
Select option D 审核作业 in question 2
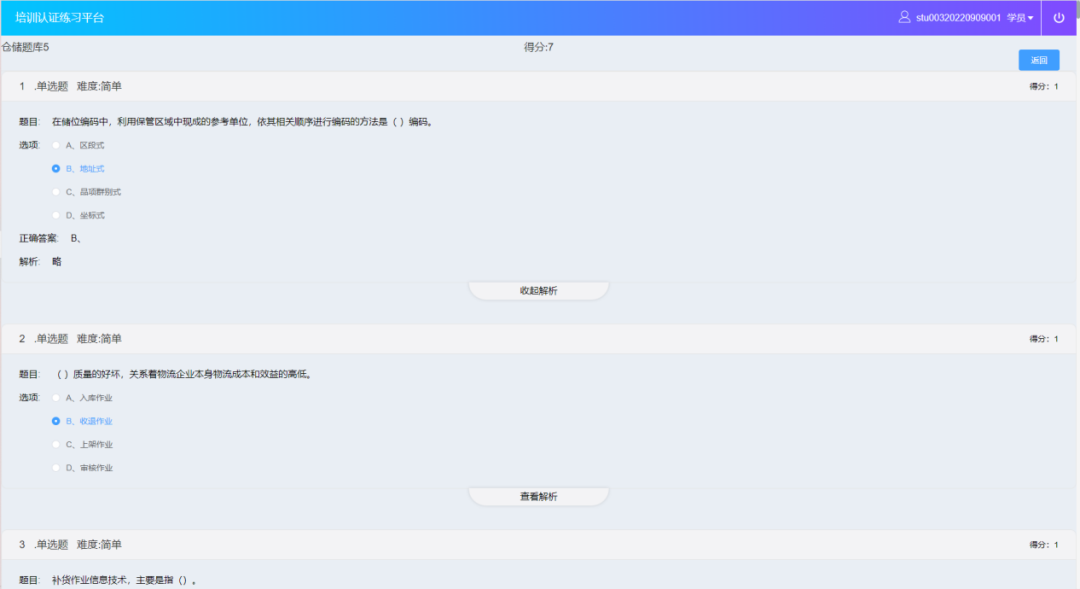click(x=56, y=467)
